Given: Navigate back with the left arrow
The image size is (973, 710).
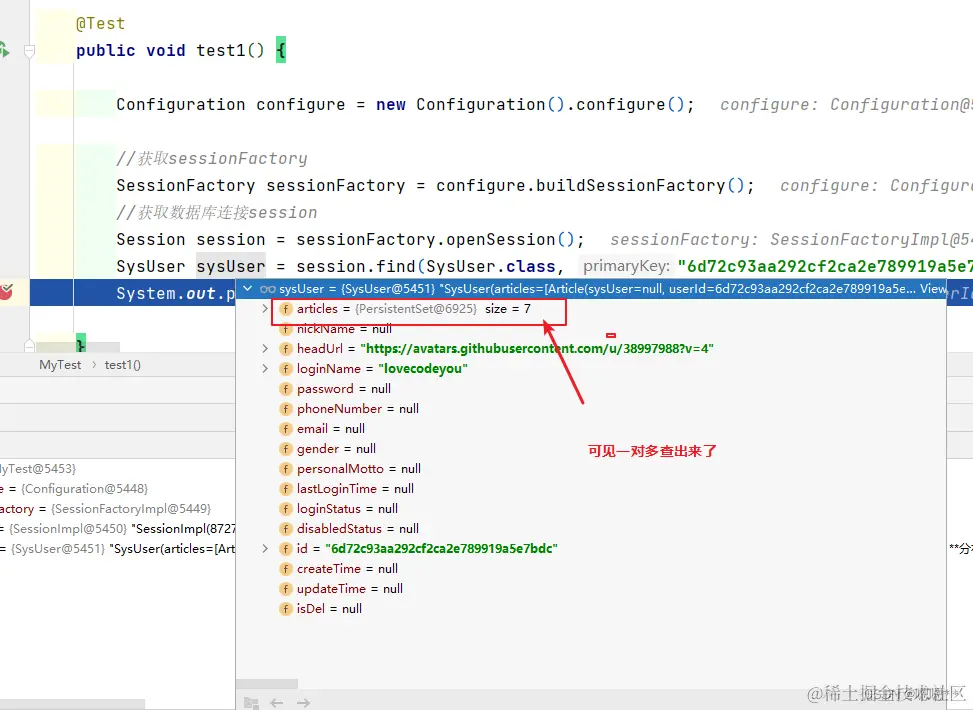Looking at the screenshot, I should click(277, 703).
